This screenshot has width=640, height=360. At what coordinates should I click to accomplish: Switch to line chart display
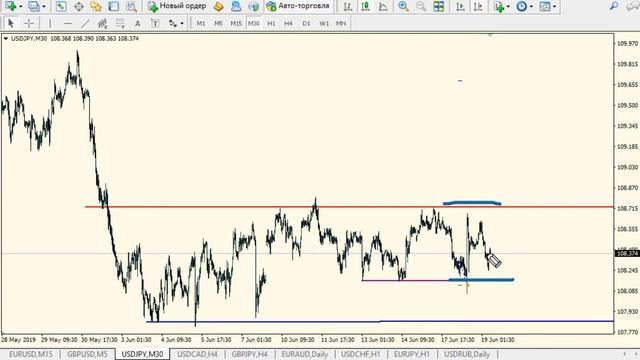point(383,6)
